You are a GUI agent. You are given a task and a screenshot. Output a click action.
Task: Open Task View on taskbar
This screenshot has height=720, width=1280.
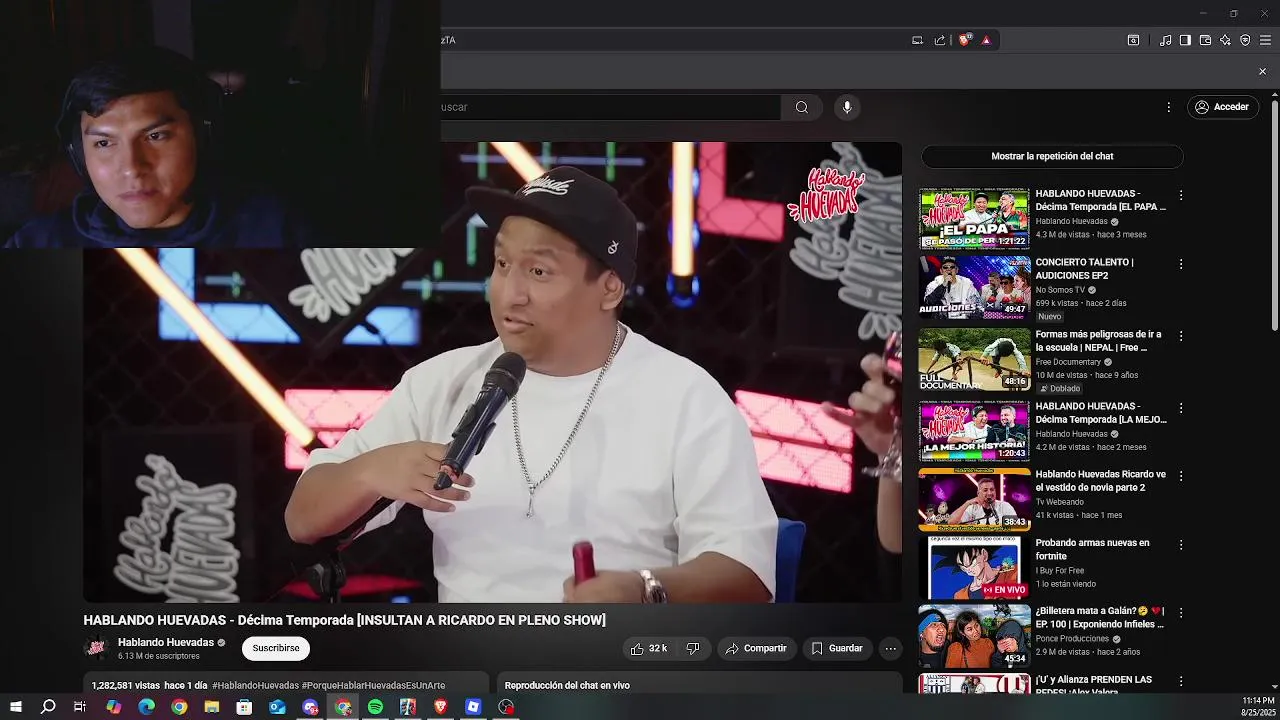tap(80, 707)
